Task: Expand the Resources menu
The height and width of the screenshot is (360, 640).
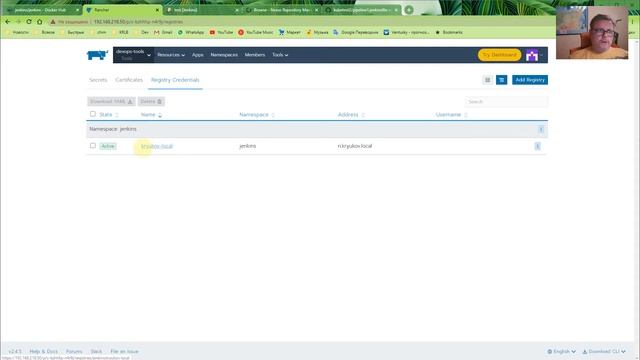Action: click(x=171, y=55)
